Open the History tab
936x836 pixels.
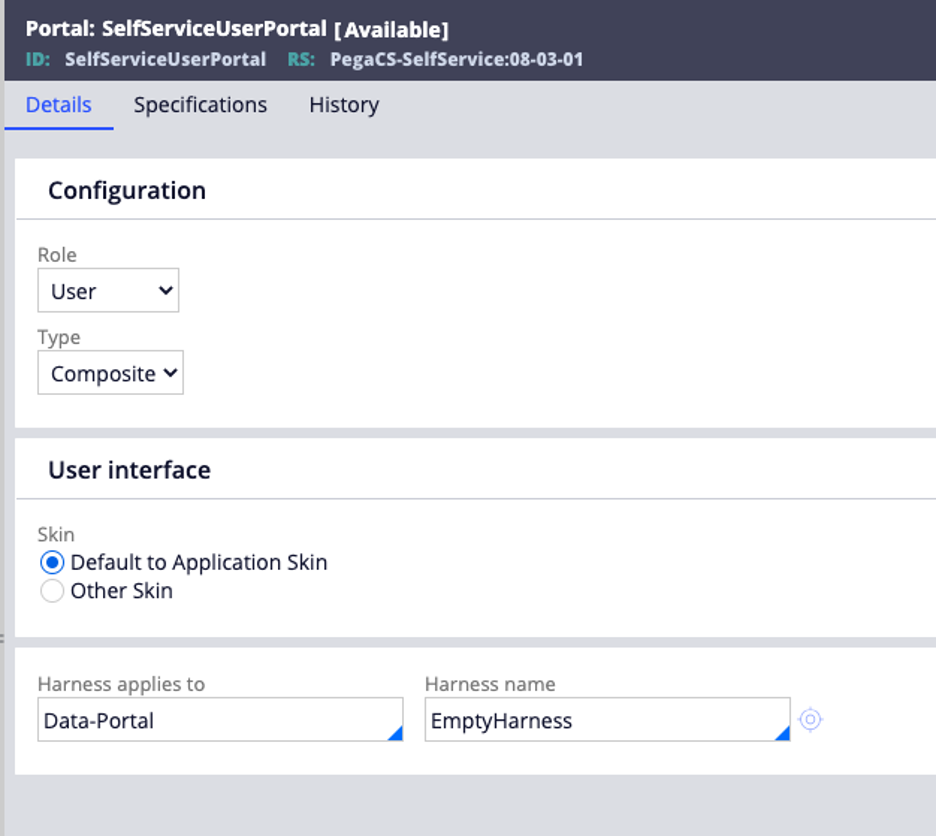(x=344, y=105)
